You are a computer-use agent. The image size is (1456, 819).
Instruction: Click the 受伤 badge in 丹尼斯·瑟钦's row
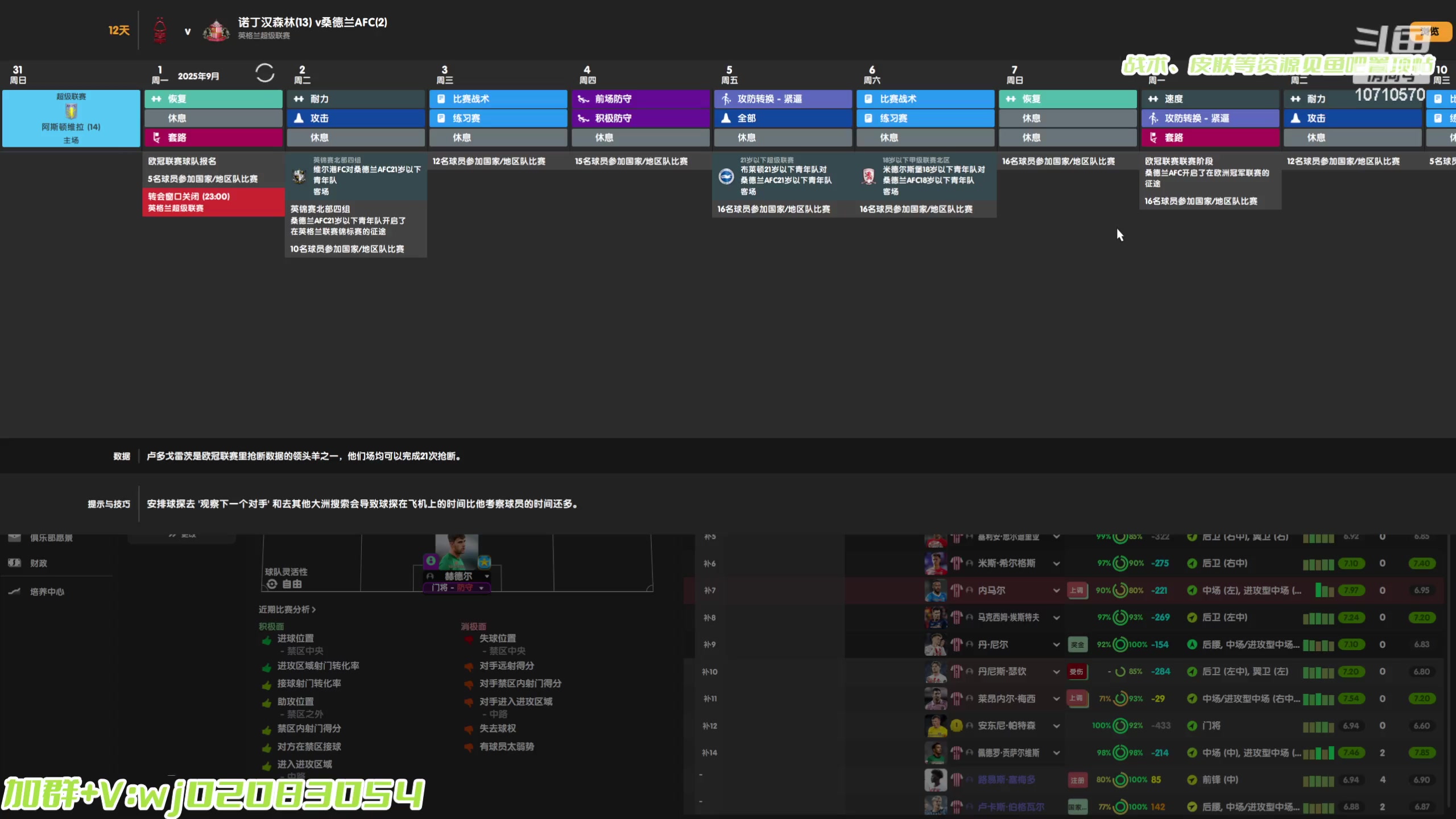1077,672
